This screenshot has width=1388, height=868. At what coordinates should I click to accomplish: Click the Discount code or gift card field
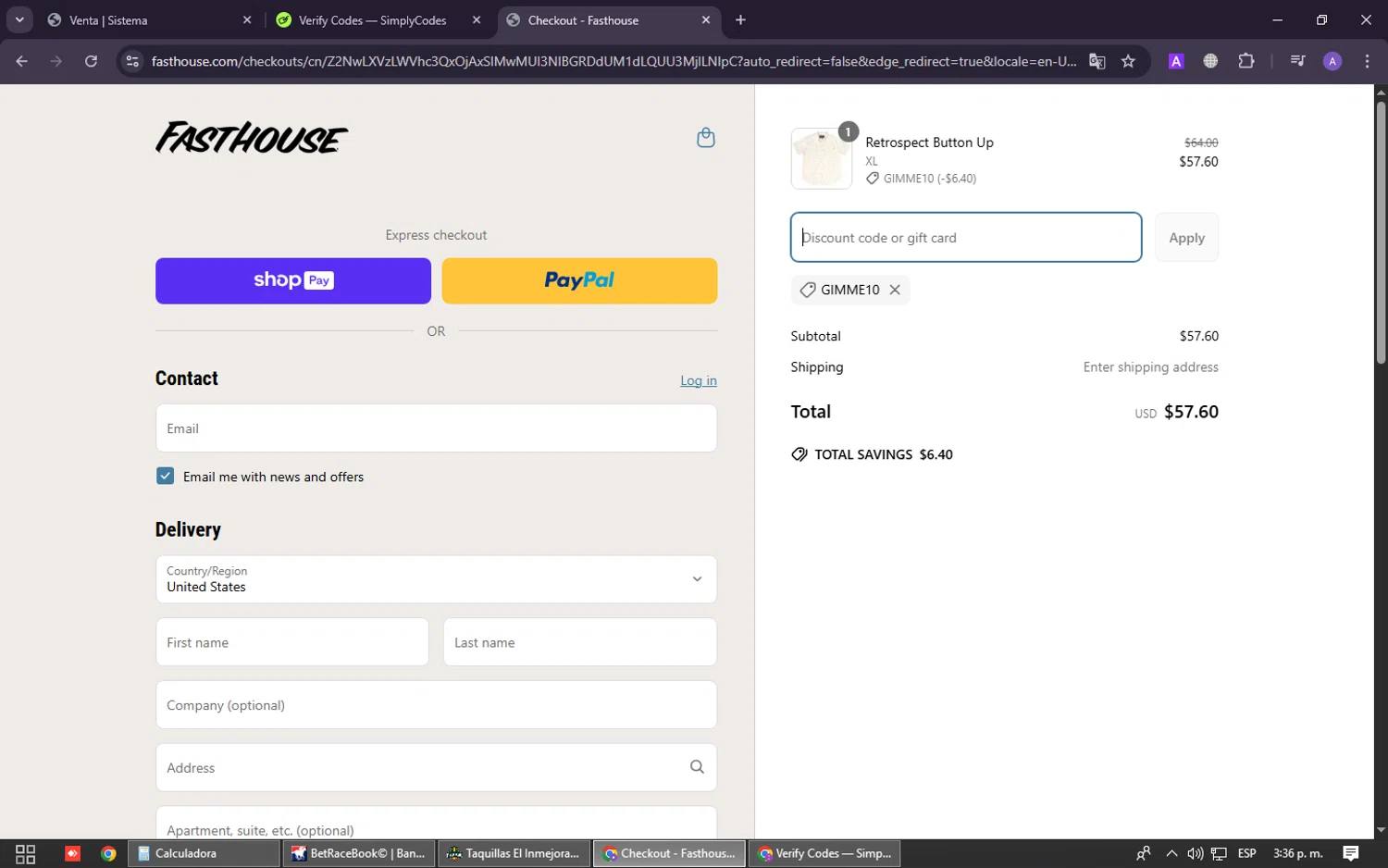(x=966, y=238)
